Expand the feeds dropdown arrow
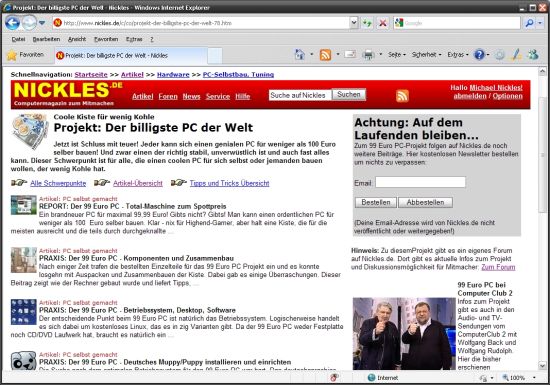The image size is (550, 385). [x=338, y=55]
